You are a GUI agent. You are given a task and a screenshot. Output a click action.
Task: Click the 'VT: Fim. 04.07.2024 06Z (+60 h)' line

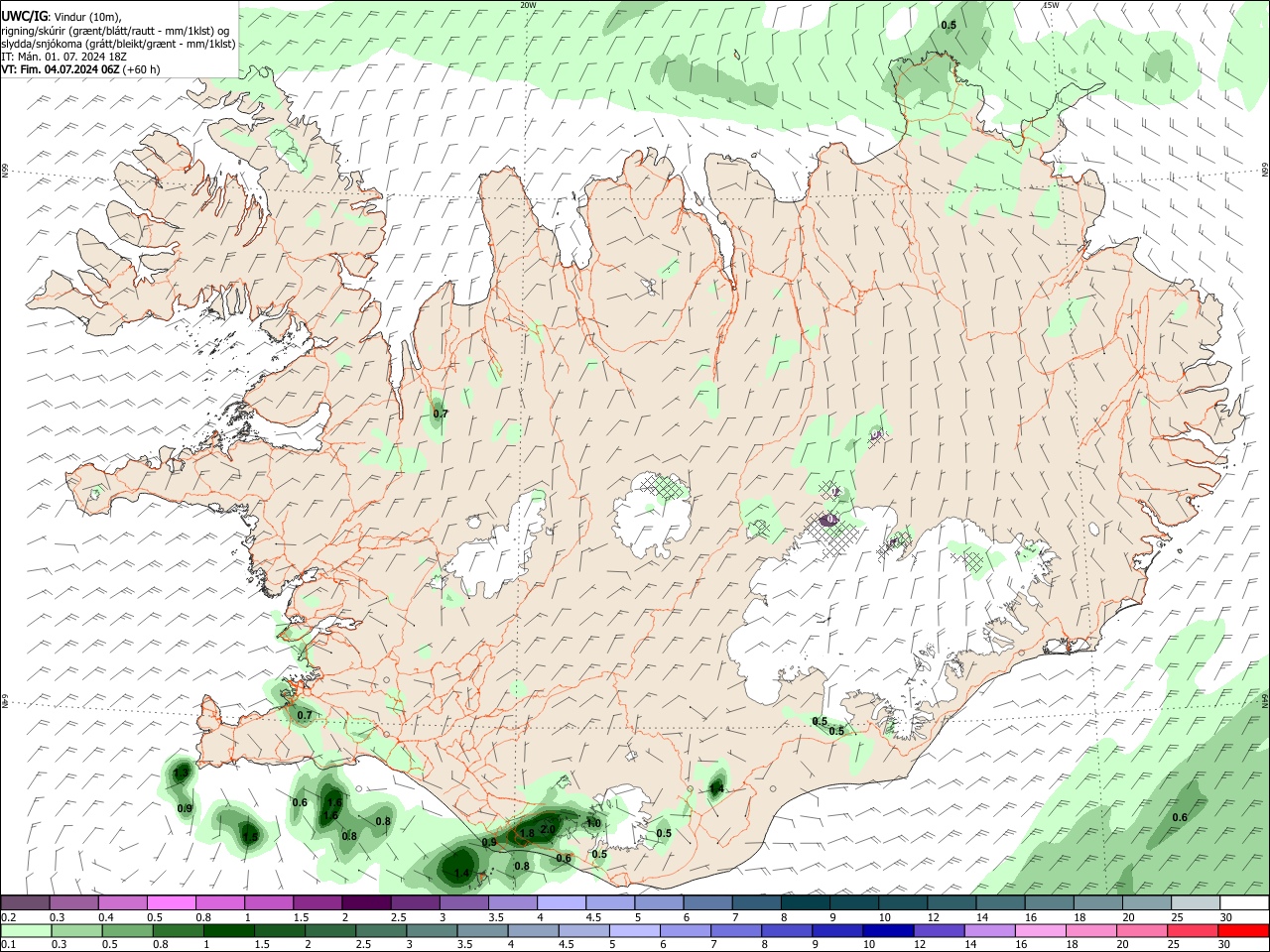pos(80,69)
